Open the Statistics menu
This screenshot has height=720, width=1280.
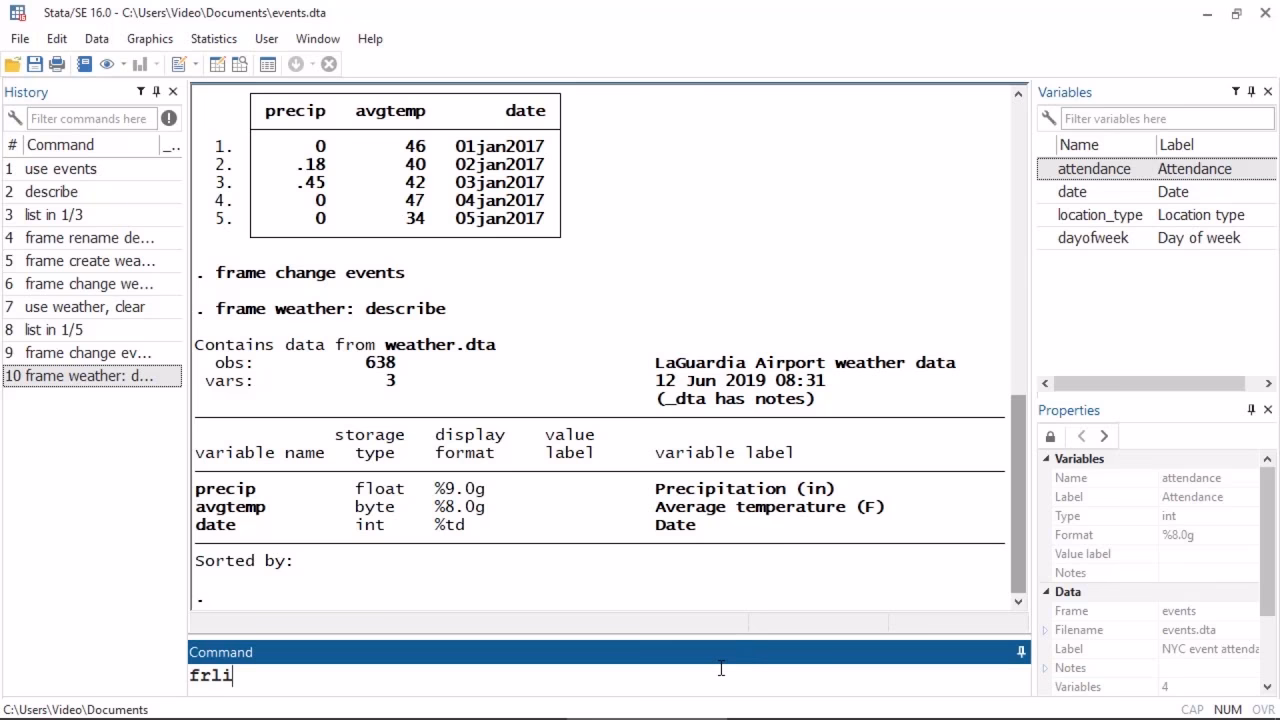(x=213, y=38)
